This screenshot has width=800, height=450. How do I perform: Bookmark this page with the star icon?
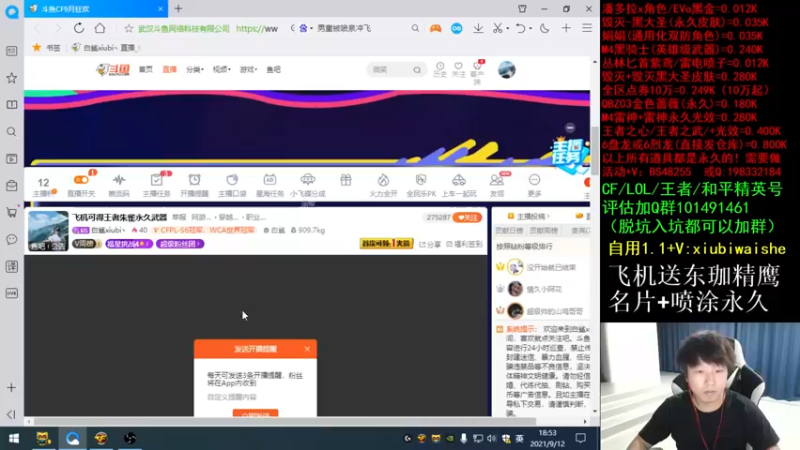tap(129, 29)
